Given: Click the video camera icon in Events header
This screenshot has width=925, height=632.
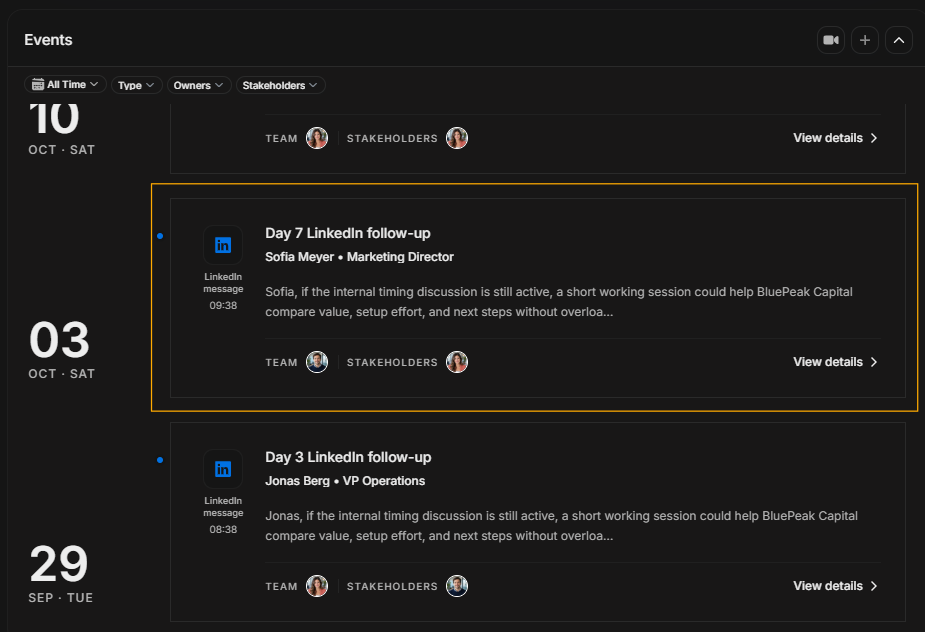Looking at the screenshot, I should click(x=831, y=40).
